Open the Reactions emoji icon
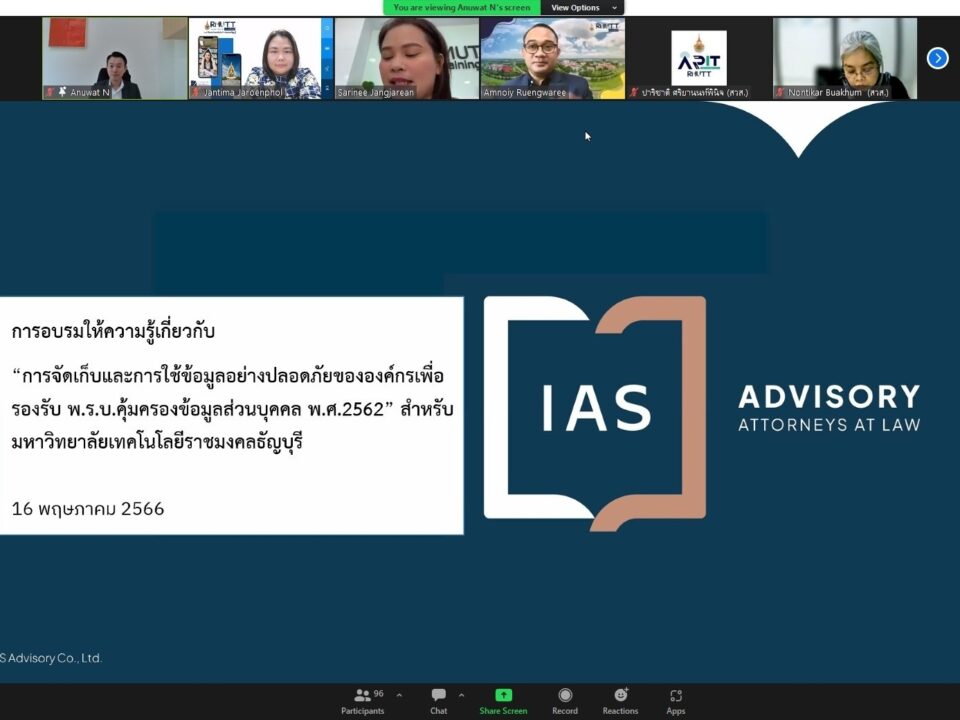Image resolution: width=960 pixels, height=720 pixels. [x=621, y=695]
